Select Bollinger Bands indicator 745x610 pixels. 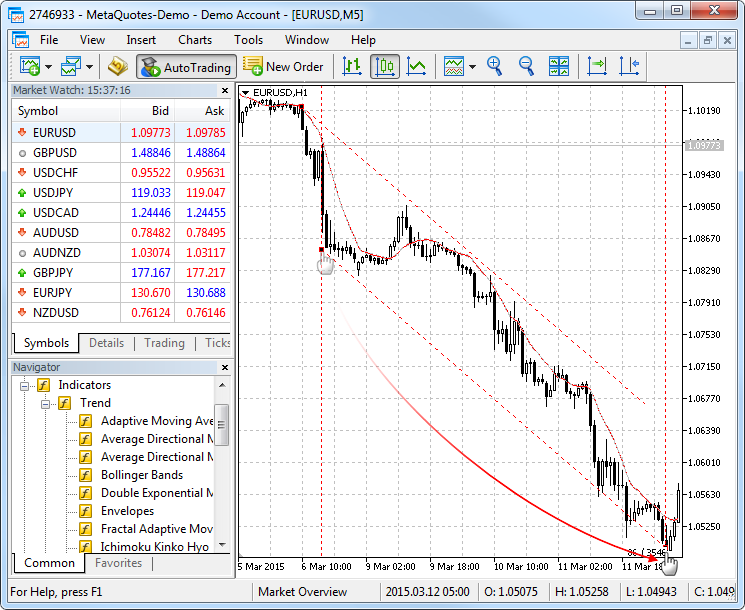(x=142, y=475)
